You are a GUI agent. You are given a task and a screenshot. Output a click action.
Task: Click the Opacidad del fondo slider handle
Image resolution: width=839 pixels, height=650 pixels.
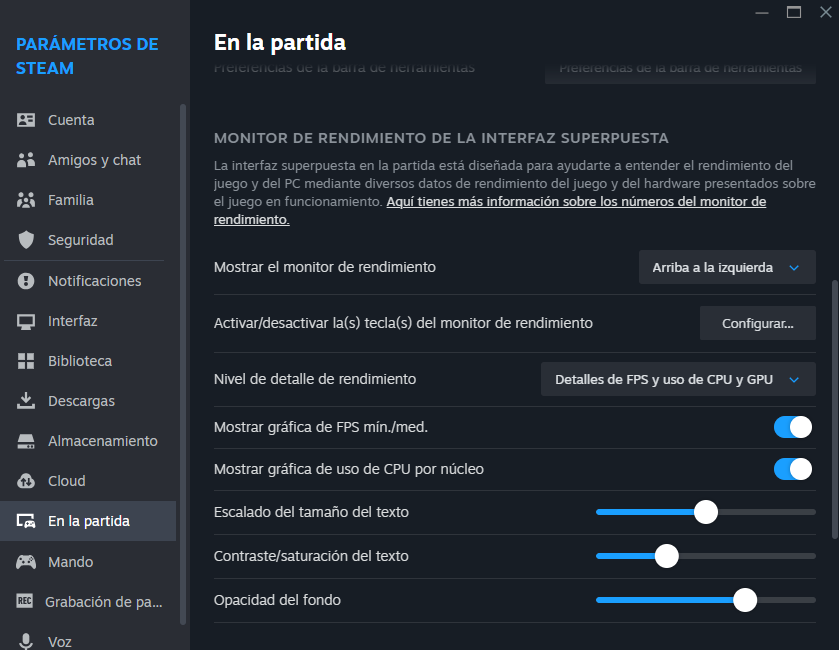coord(745,600)
